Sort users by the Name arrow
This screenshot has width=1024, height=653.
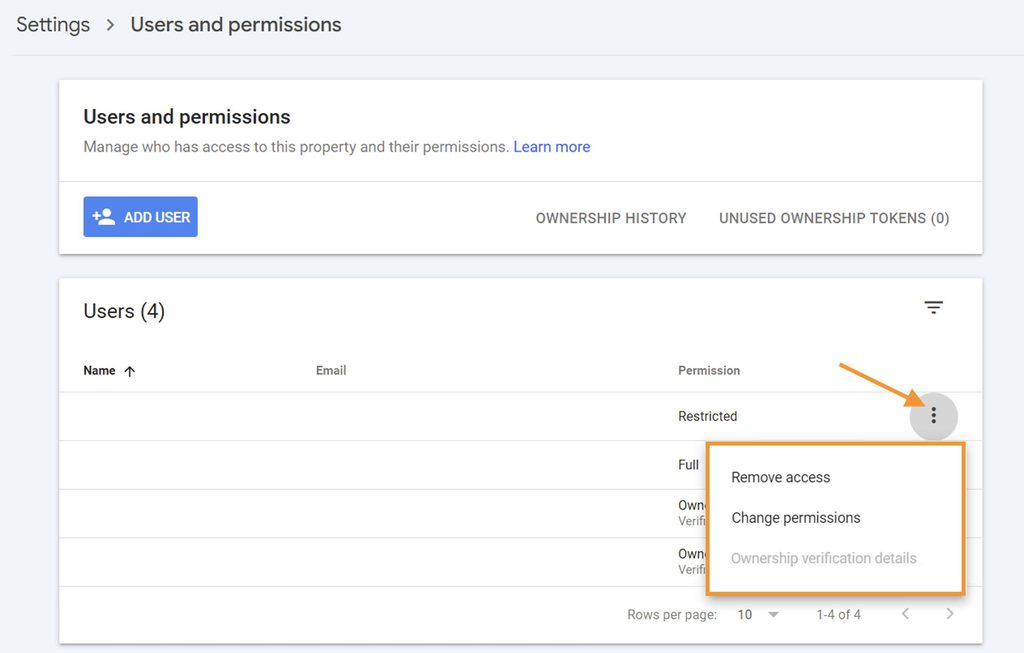(x=130, y=371)
